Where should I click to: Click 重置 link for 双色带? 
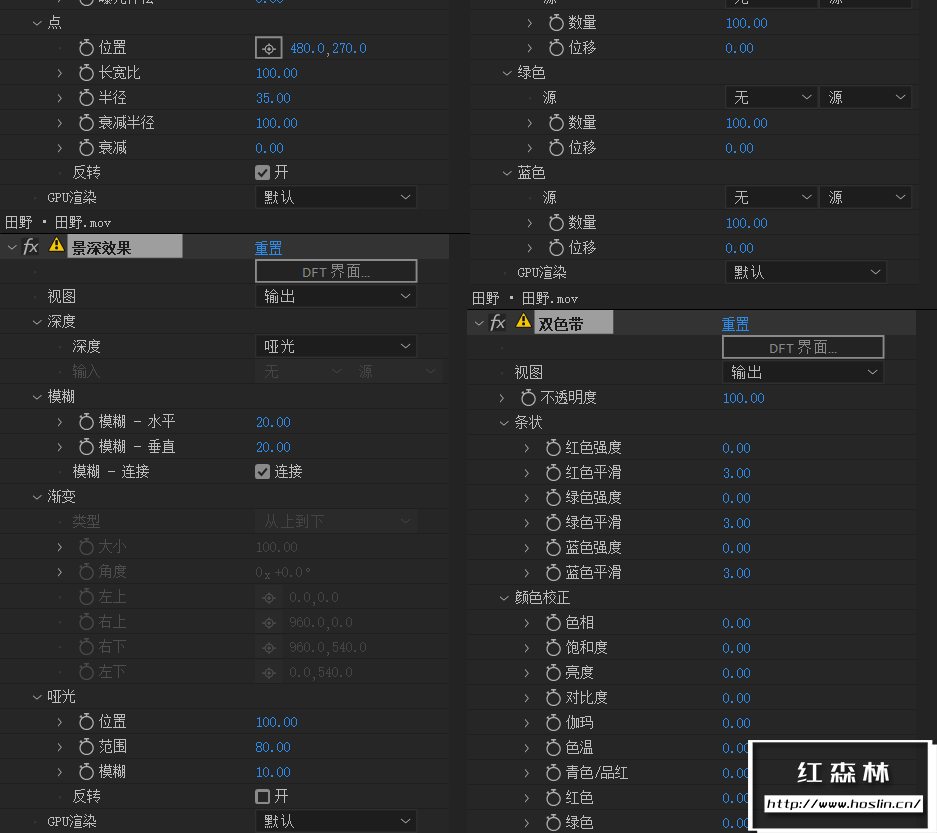(x=736, y=324)
